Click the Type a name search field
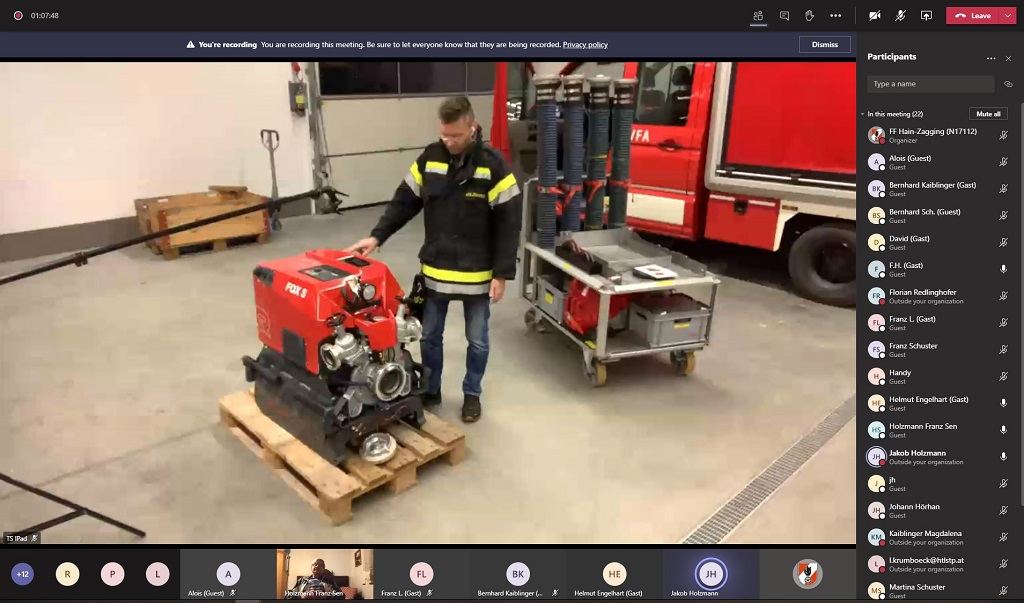 click(x=931, y=84)
